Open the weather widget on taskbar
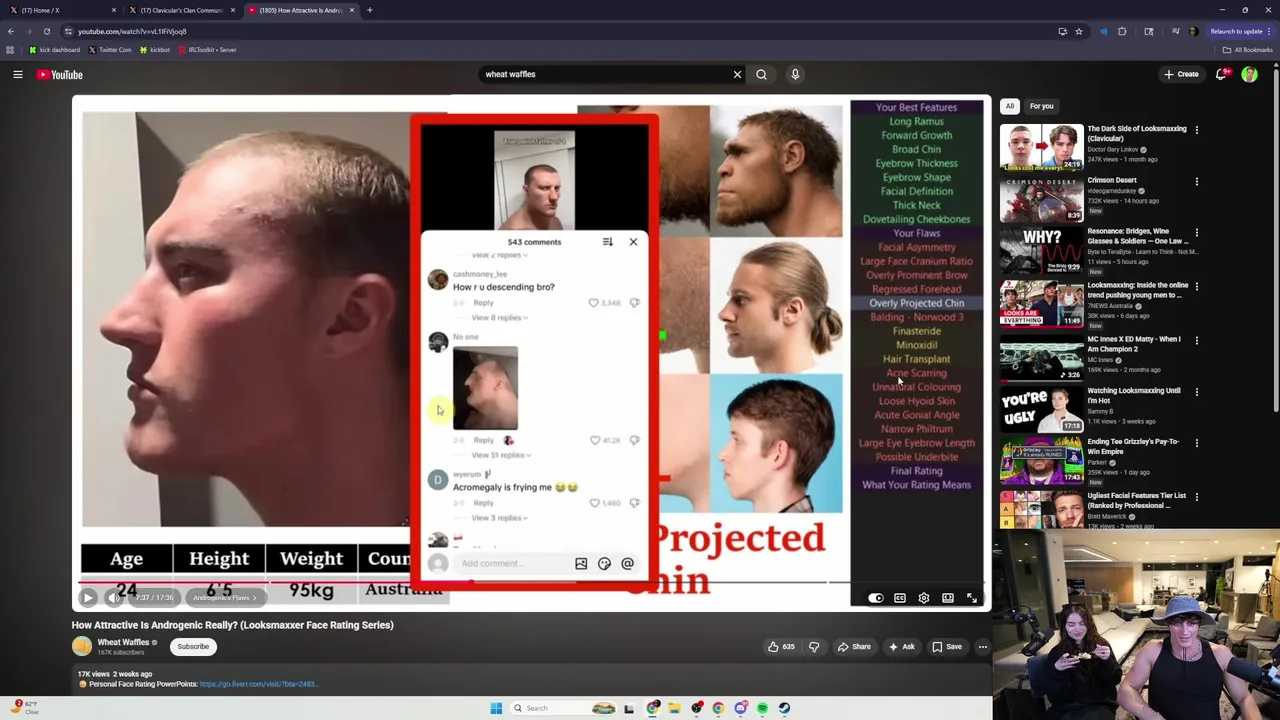 tap(26, 708)
